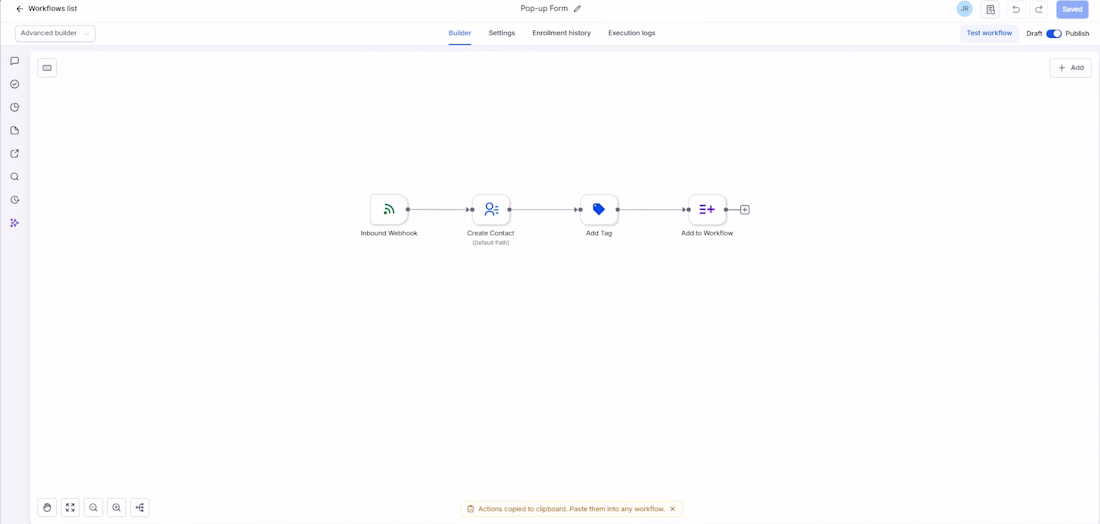
Task: Click the (Default Path) label
Action: (491, 243)
